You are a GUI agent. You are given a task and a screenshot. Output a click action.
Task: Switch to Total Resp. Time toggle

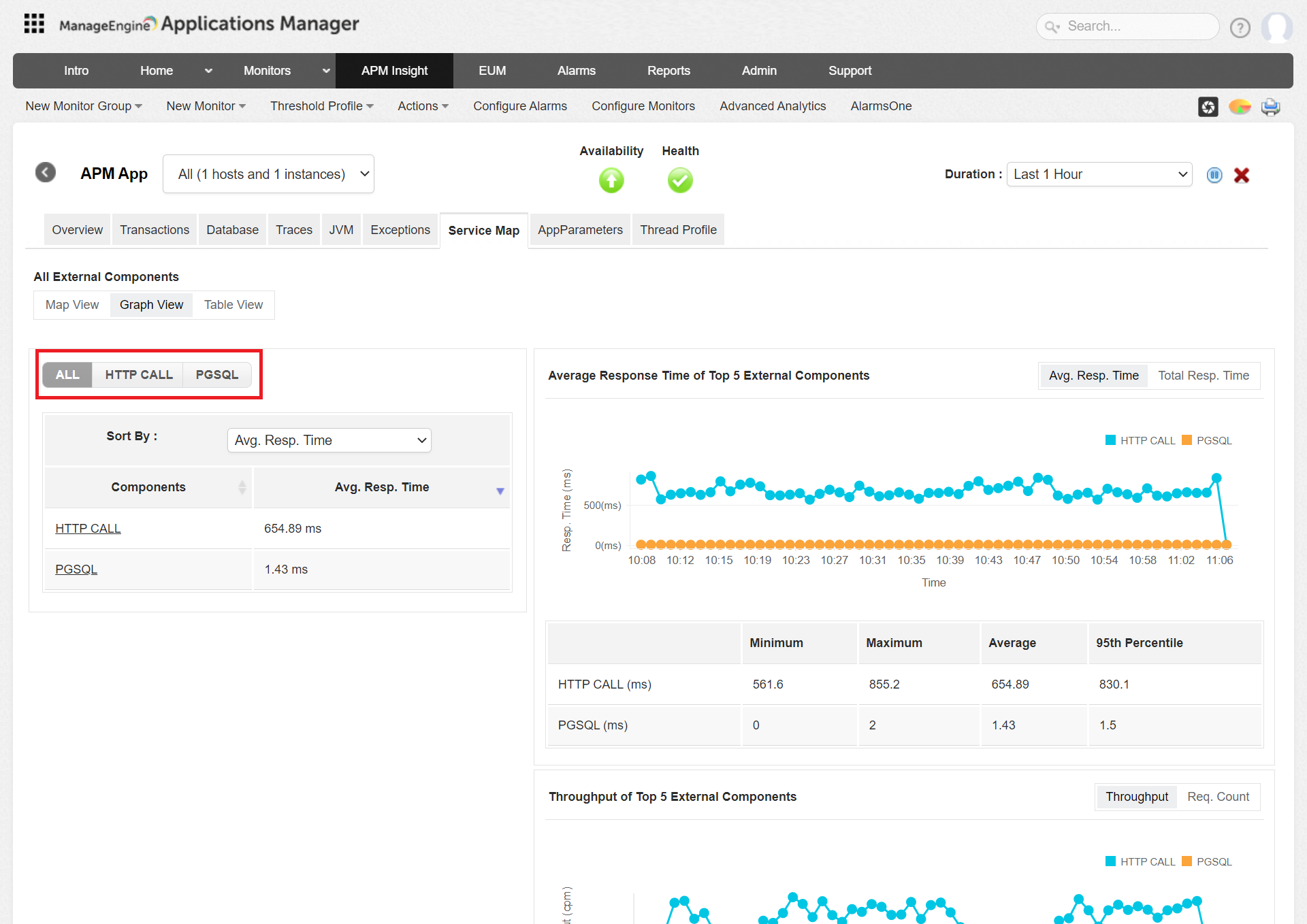point(1203,376)
